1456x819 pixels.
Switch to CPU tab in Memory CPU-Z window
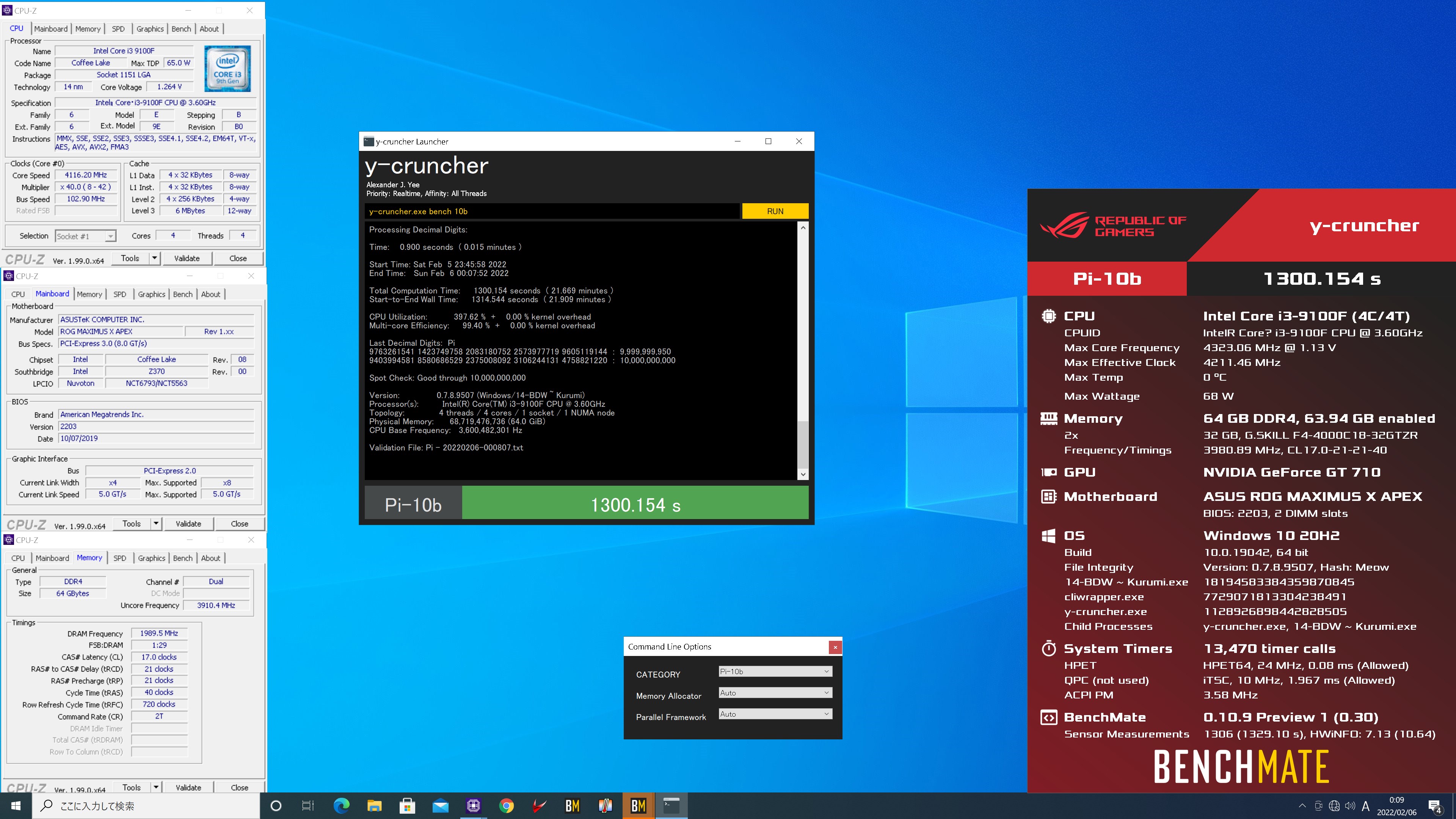click(18, 558)
